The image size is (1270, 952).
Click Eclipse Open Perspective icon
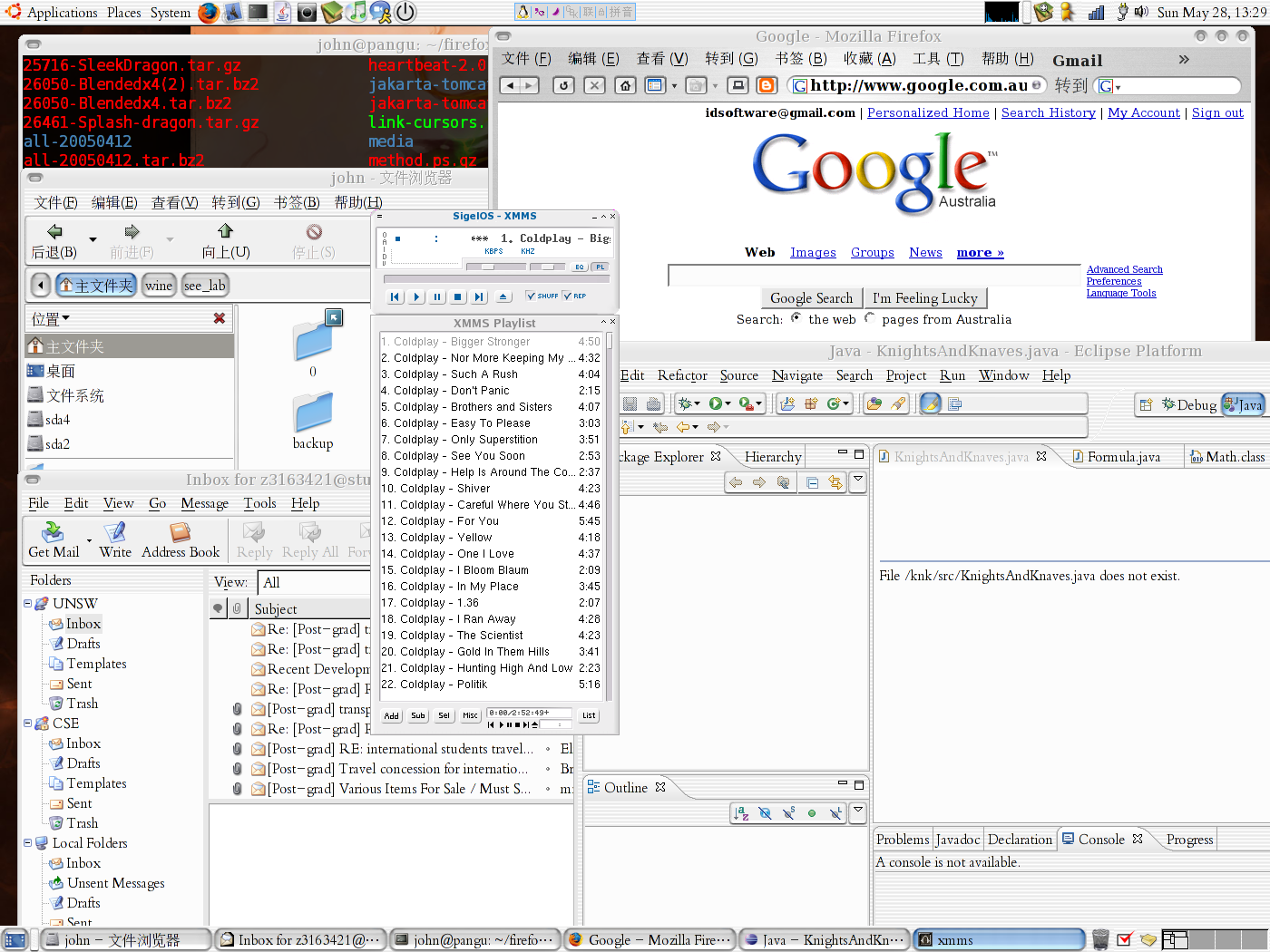click(x=1146, y=404)
